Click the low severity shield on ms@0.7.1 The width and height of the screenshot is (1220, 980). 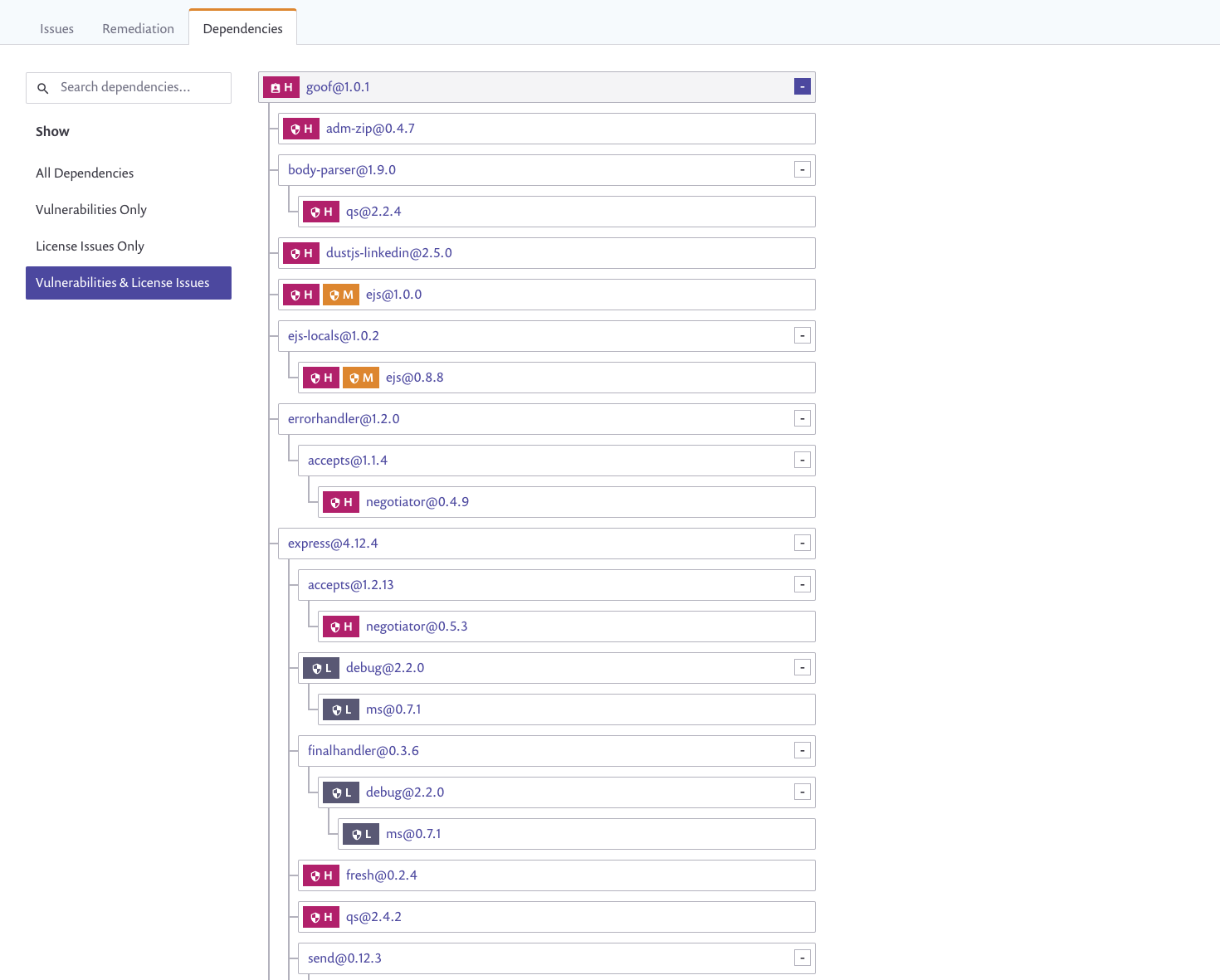340,709
